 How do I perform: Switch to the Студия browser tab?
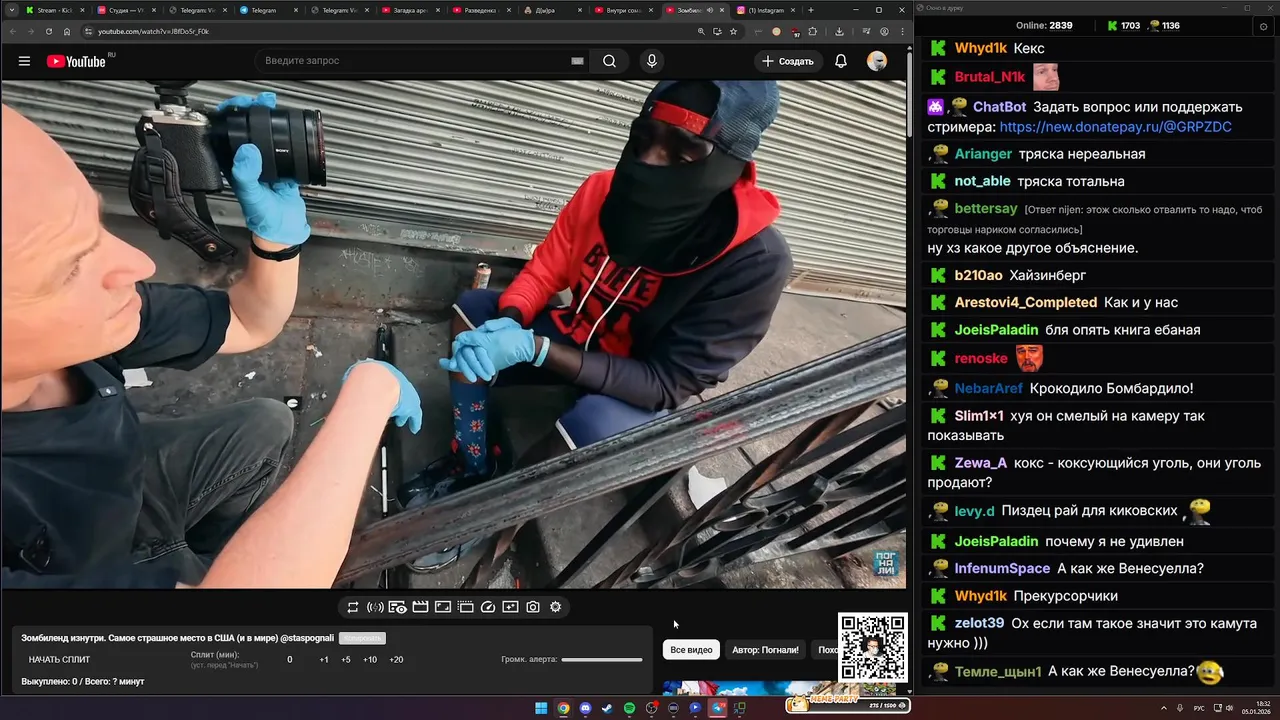click(125, 10)
